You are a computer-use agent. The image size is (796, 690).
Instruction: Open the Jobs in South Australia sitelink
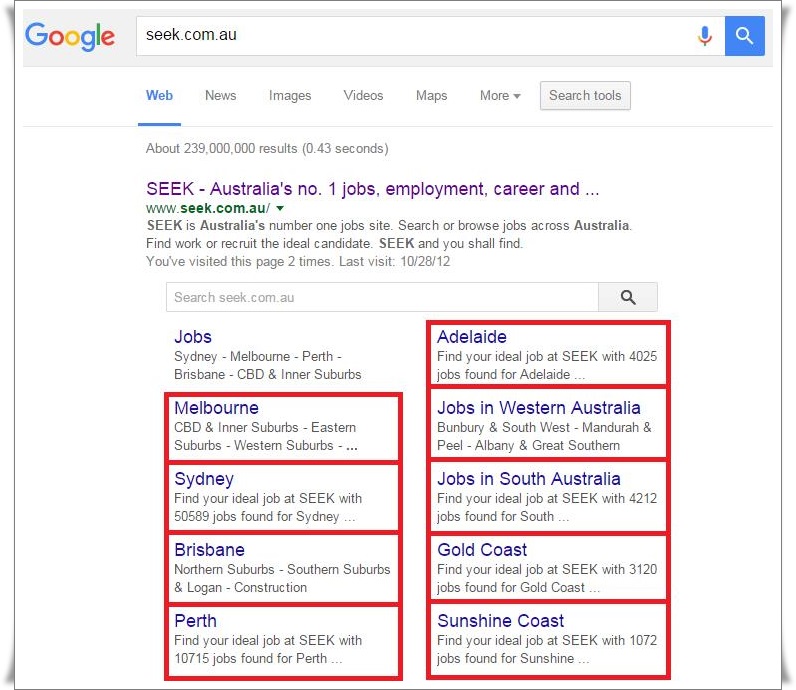tap(528, 479)
